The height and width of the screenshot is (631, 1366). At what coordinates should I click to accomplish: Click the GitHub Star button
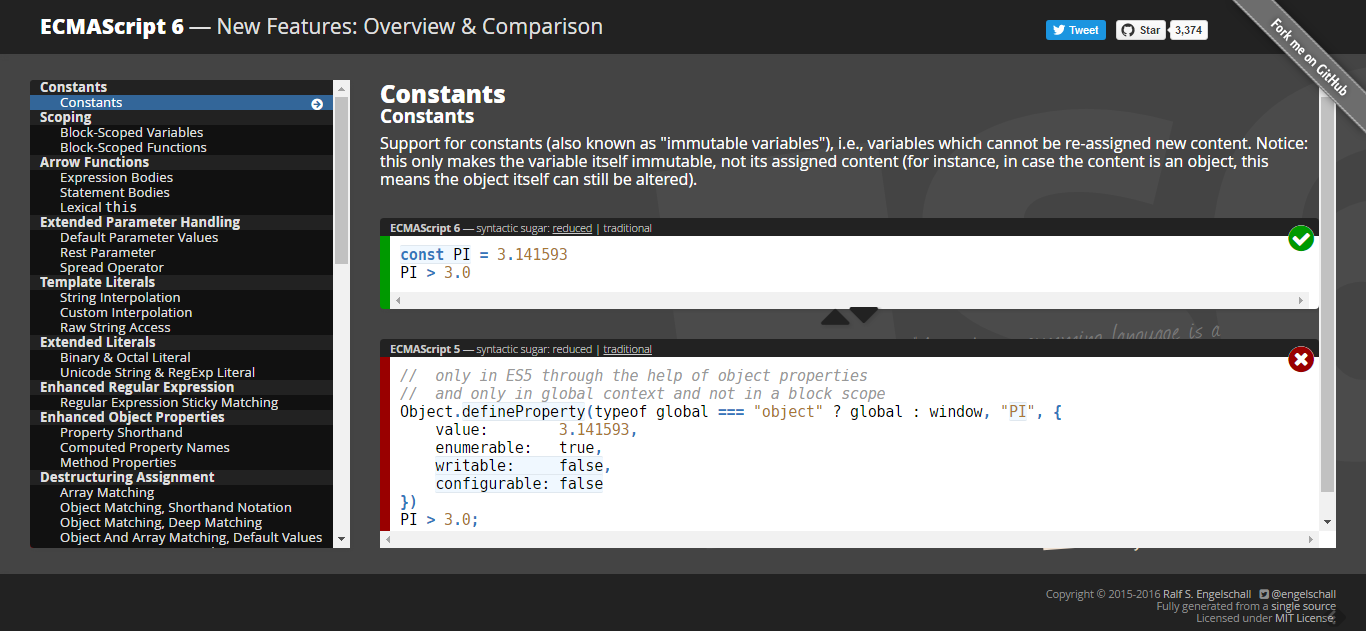pyautogui.click(x=1141, y=30)
